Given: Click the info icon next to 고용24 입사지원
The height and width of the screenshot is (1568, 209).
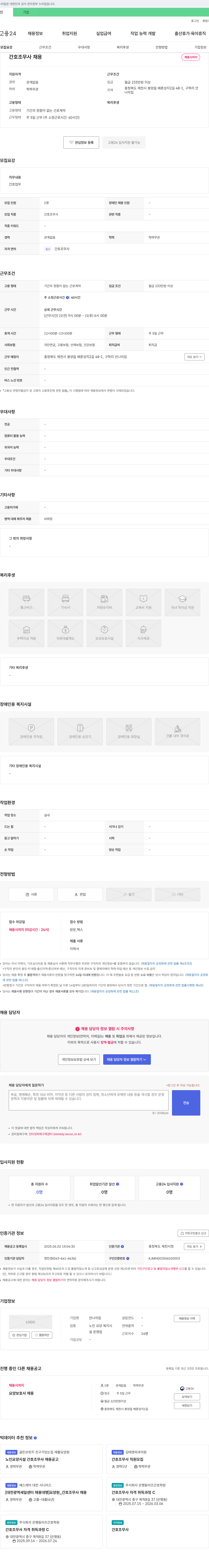Looking at the screenshot, I should 182,1184.
